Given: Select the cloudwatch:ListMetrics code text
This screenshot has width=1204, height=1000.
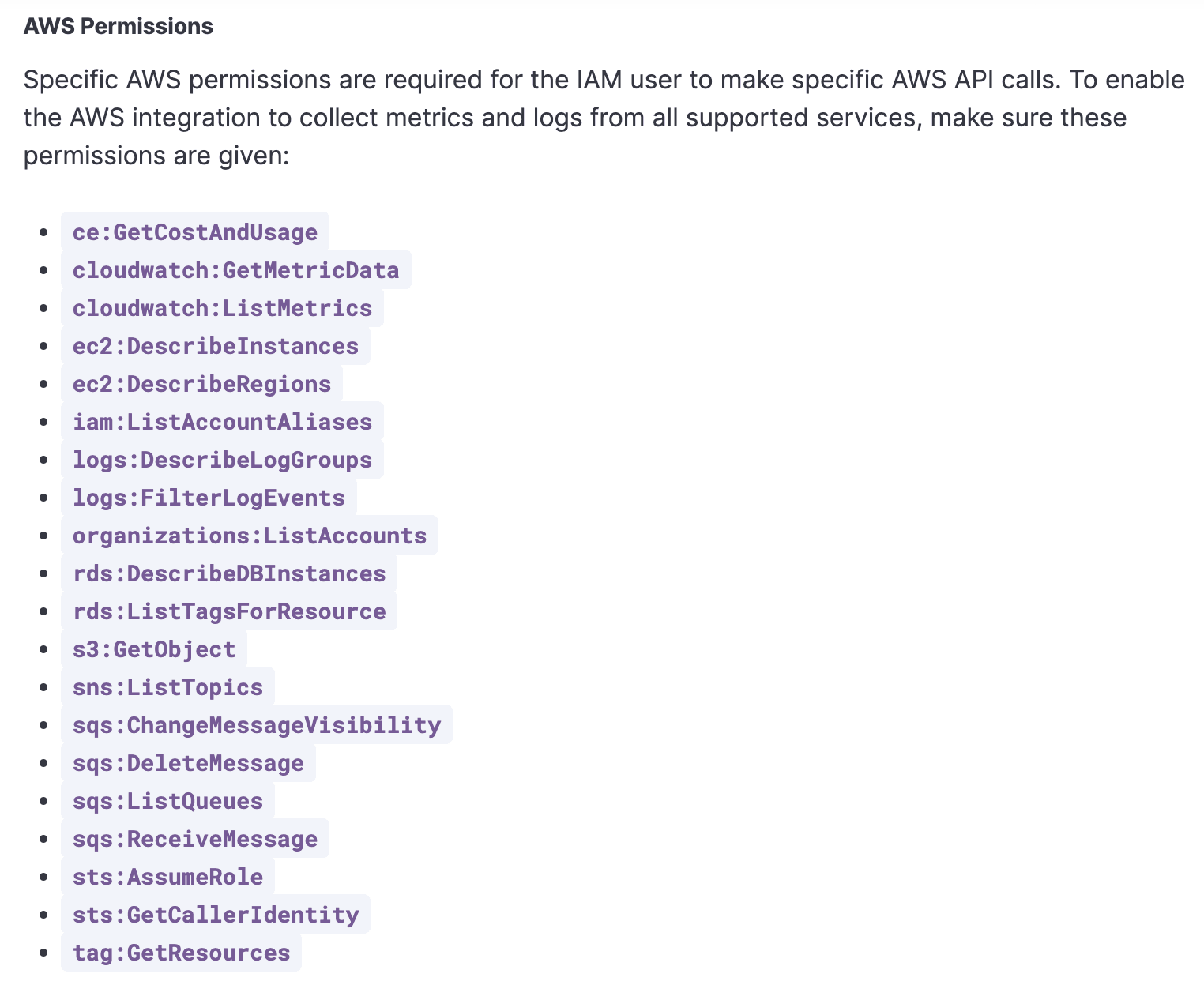Looking at the screenshot, I should pyautogui.click(x=222, y=308).
